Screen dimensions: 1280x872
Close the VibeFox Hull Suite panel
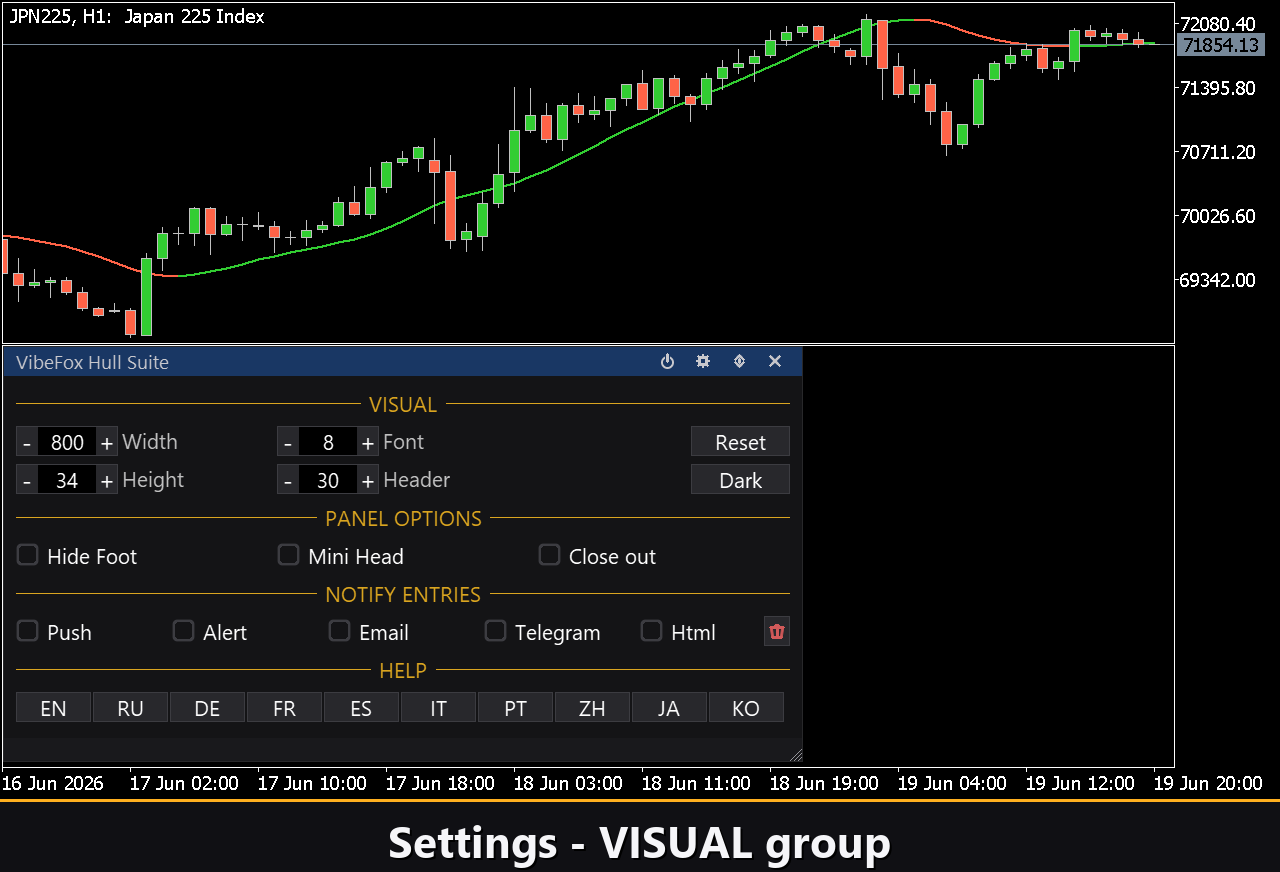(775, 361)
